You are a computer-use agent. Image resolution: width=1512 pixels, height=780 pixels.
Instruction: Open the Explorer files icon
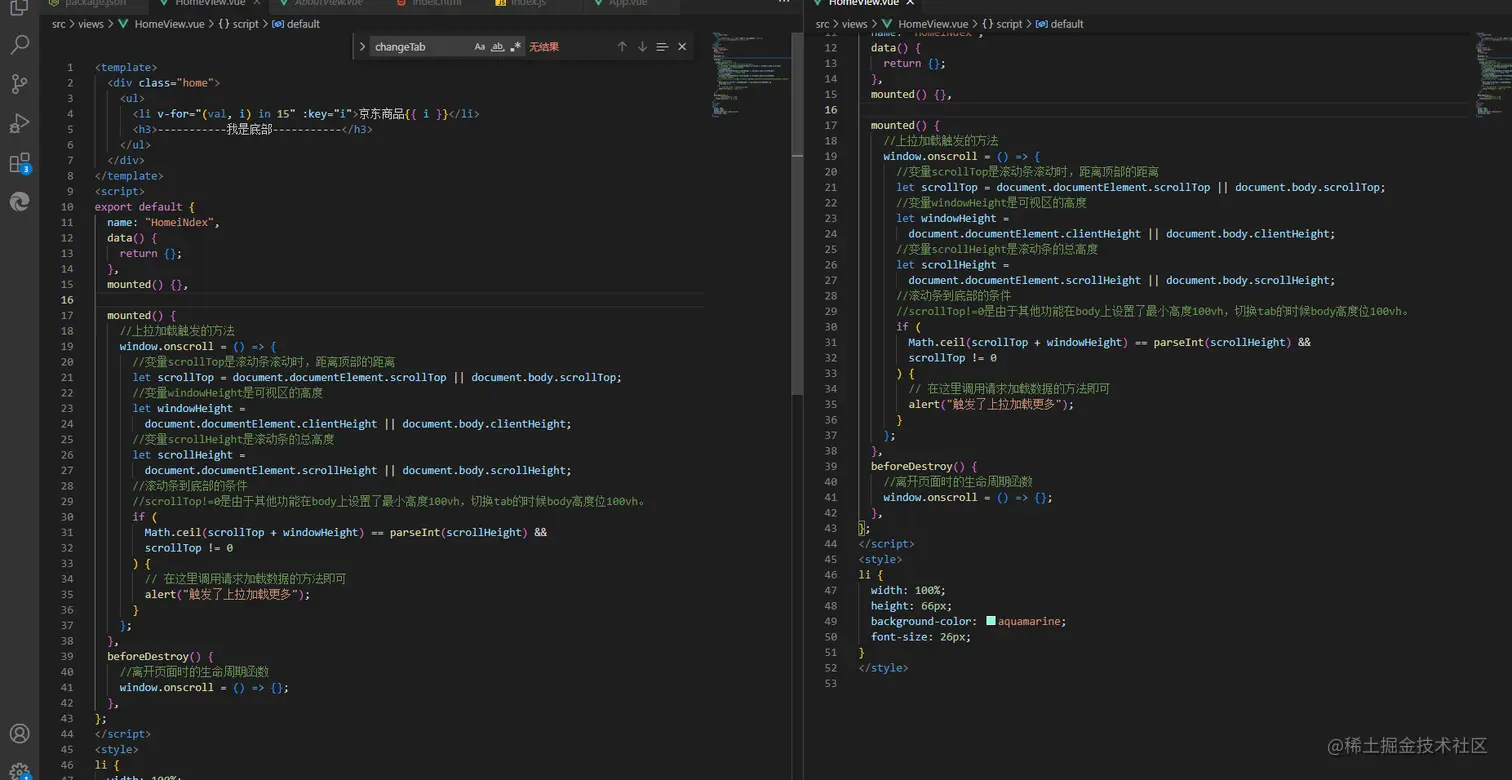[19, 8]
